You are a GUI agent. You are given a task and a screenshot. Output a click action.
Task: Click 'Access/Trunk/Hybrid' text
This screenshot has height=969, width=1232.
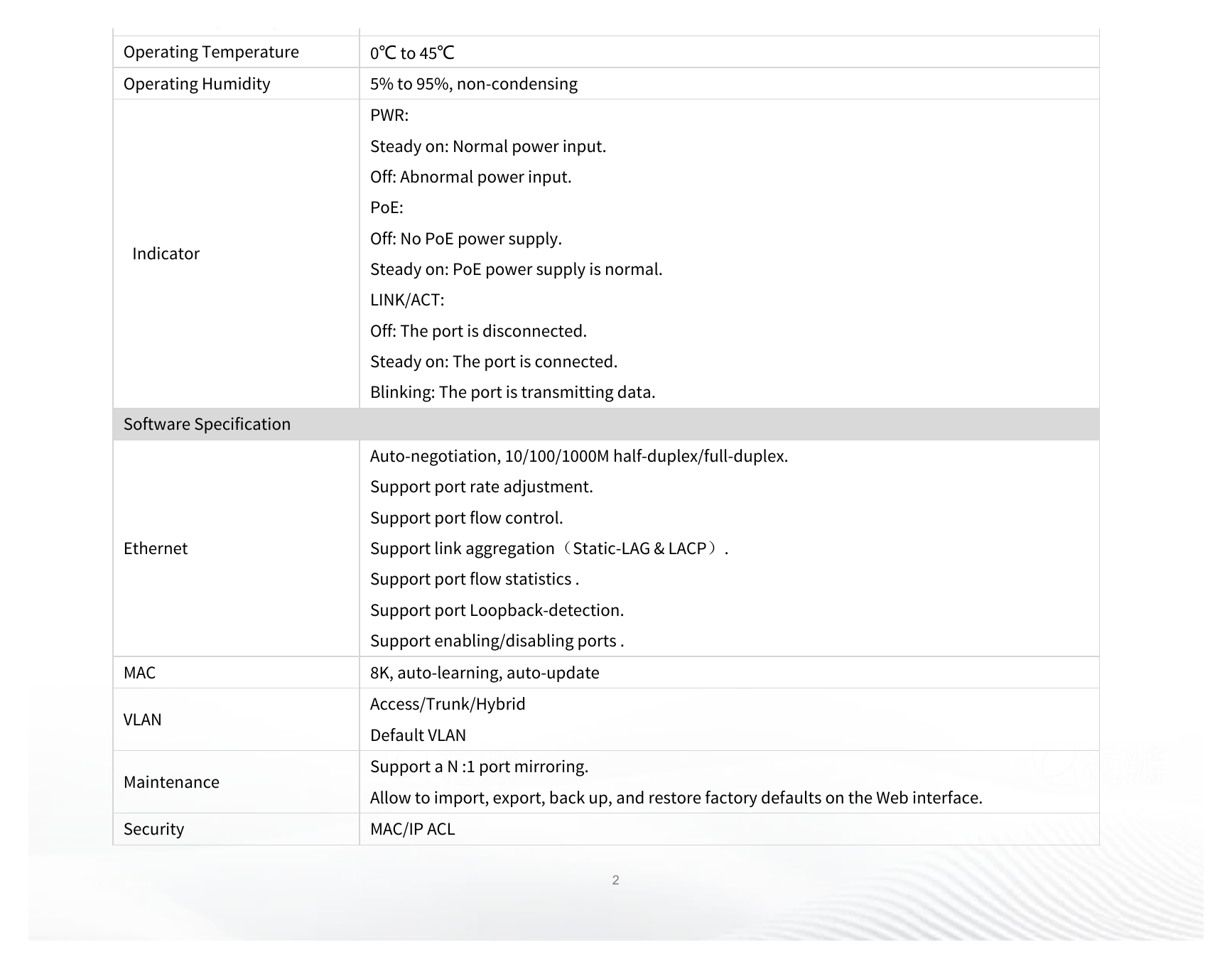click(448, 704)
